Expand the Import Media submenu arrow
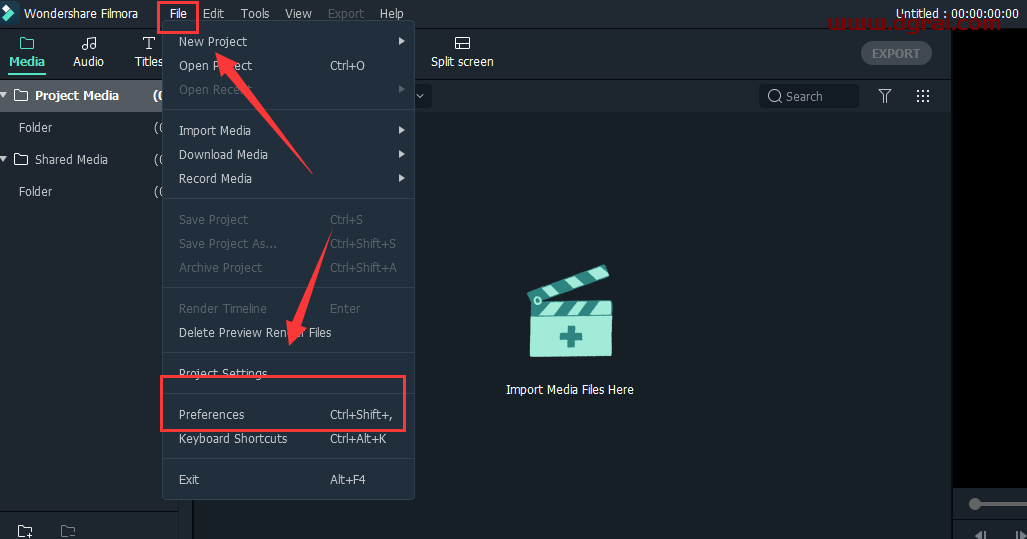This screenshot has width=1027, height=539. 401,130
